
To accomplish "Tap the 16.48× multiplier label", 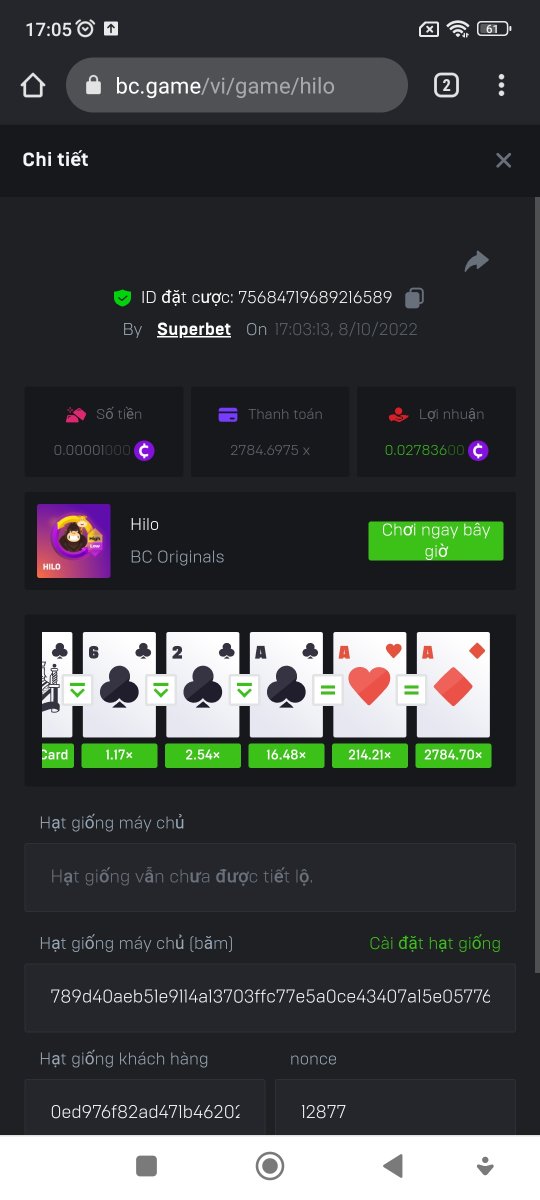I will point(286,755).
